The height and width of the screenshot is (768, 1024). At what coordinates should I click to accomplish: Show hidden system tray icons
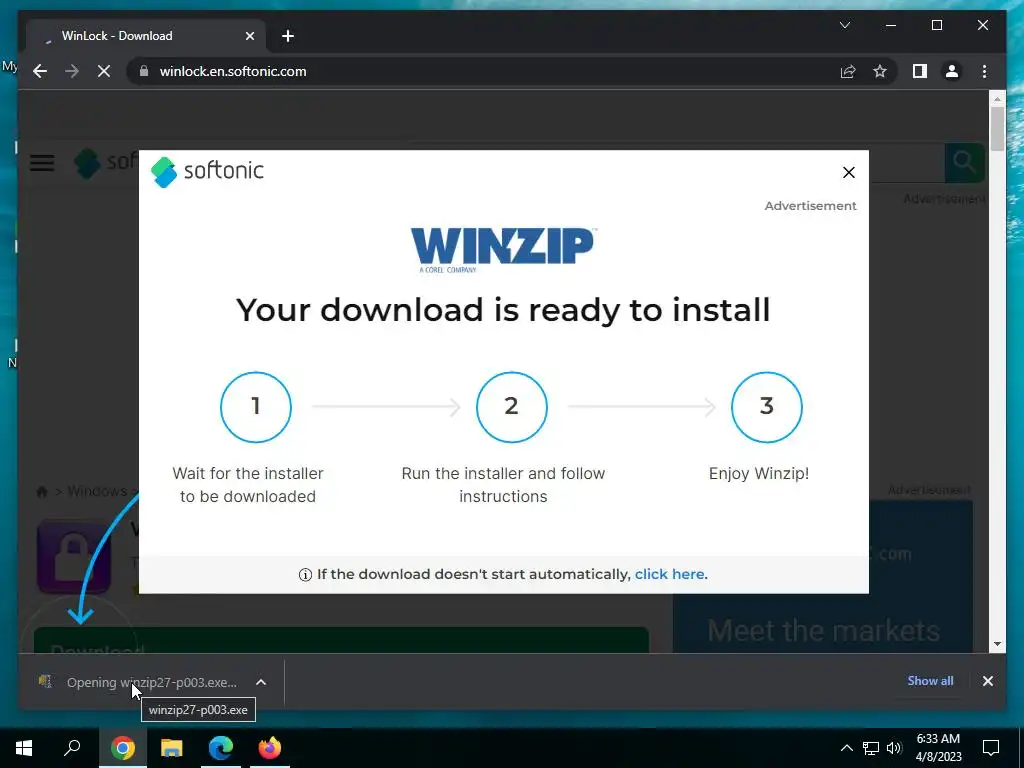[x=846, y=748]
